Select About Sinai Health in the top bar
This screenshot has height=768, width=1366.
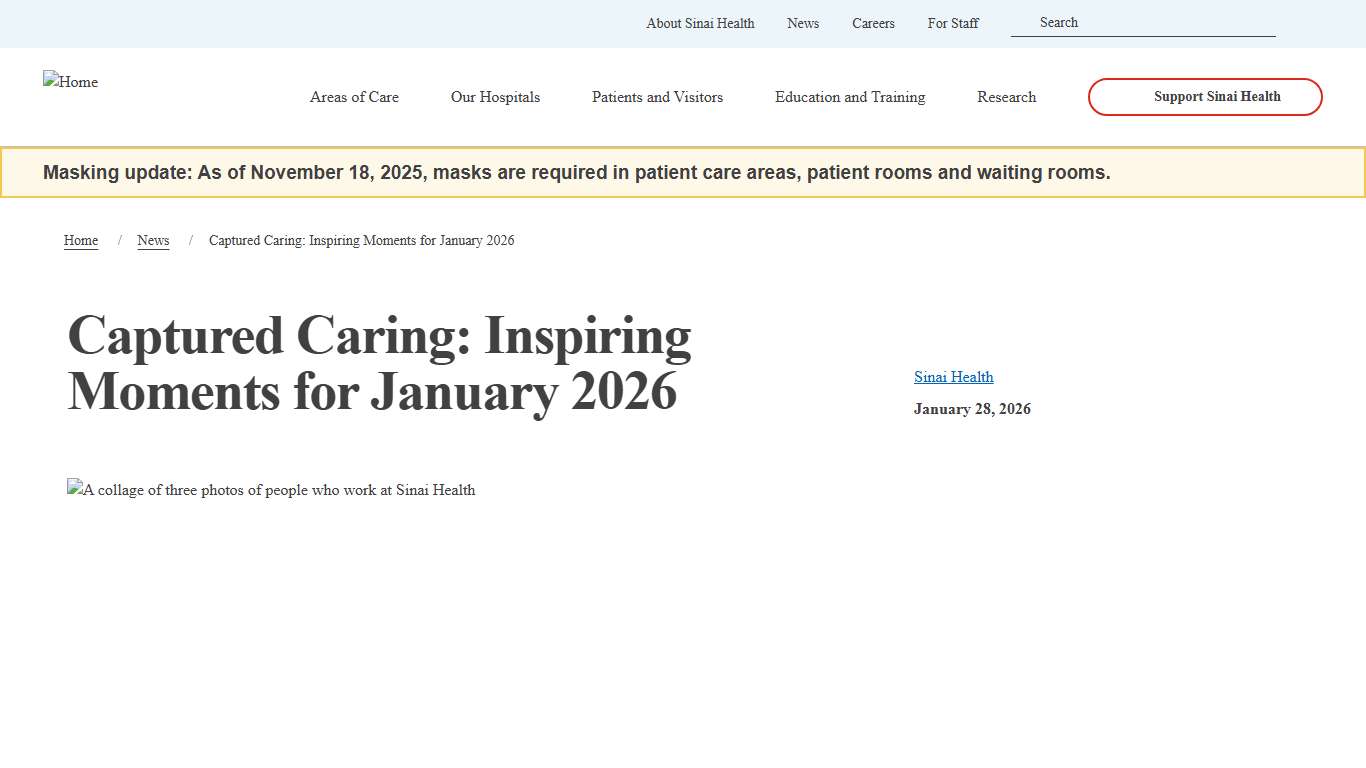pyautogui.click(x=700, y=23)
